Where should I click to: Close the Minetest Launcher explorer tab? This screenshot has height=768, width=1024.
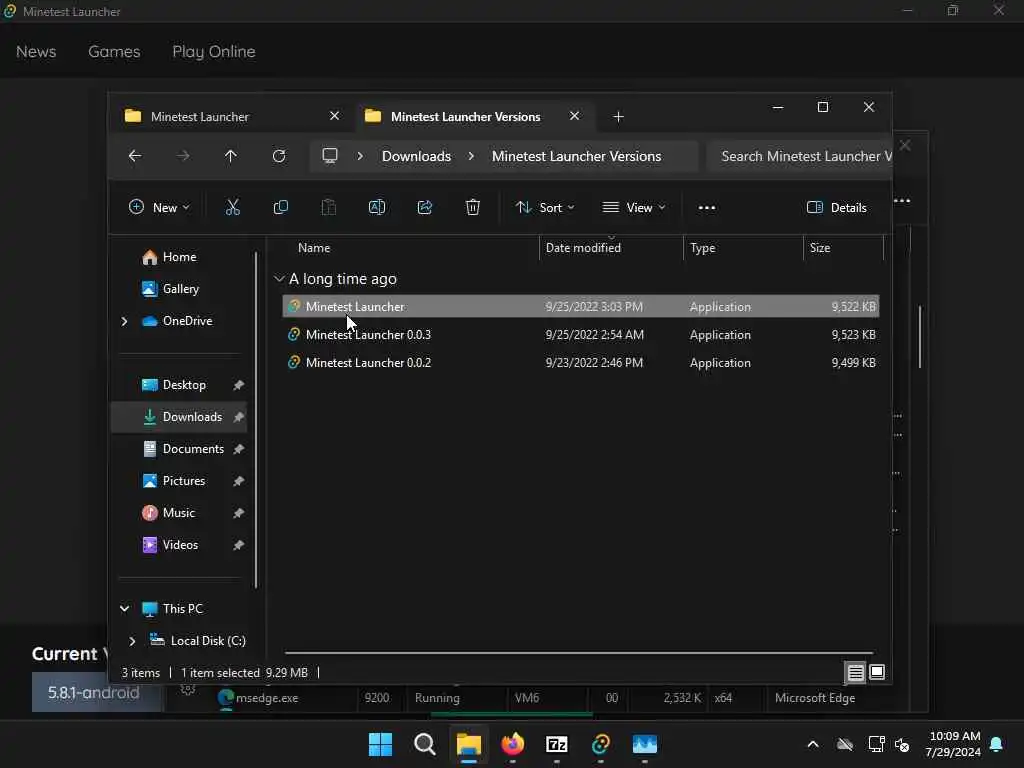tap(334, 116)
